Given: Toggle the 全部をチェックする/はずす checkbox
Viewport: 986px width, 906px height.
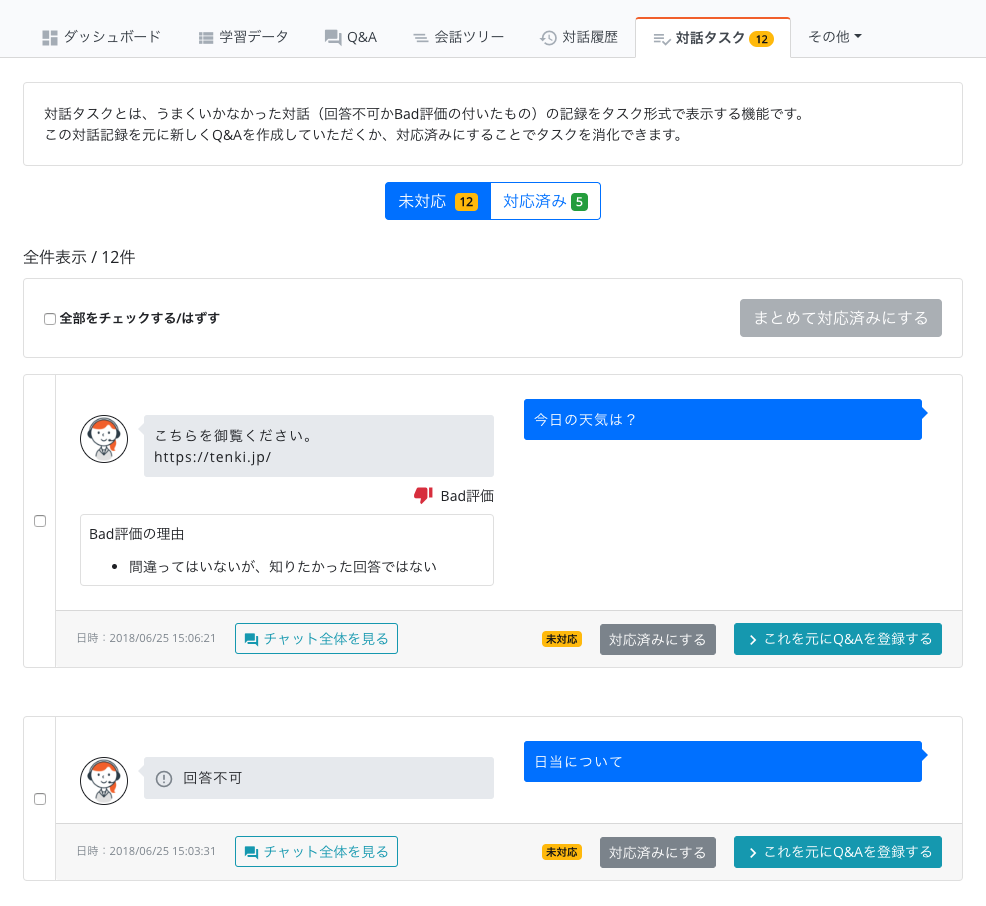Looking at the screenshot, I should click(x=50, y=319).
